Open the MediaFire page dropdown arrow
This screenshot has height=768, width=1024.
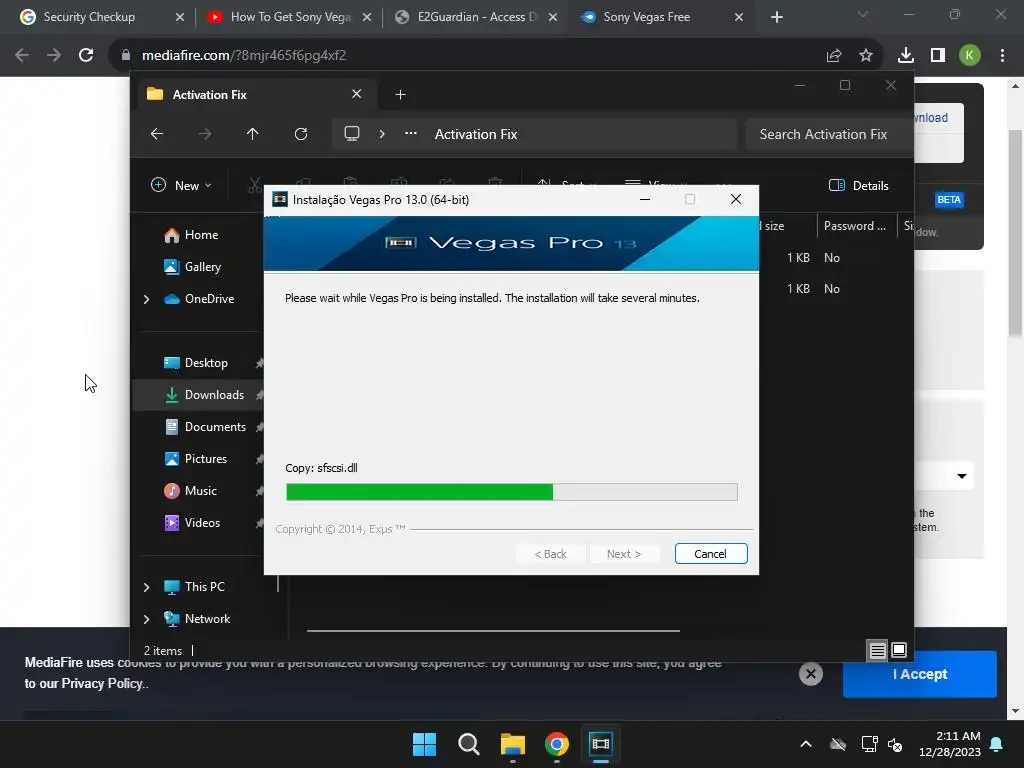(x=961, y=476)
